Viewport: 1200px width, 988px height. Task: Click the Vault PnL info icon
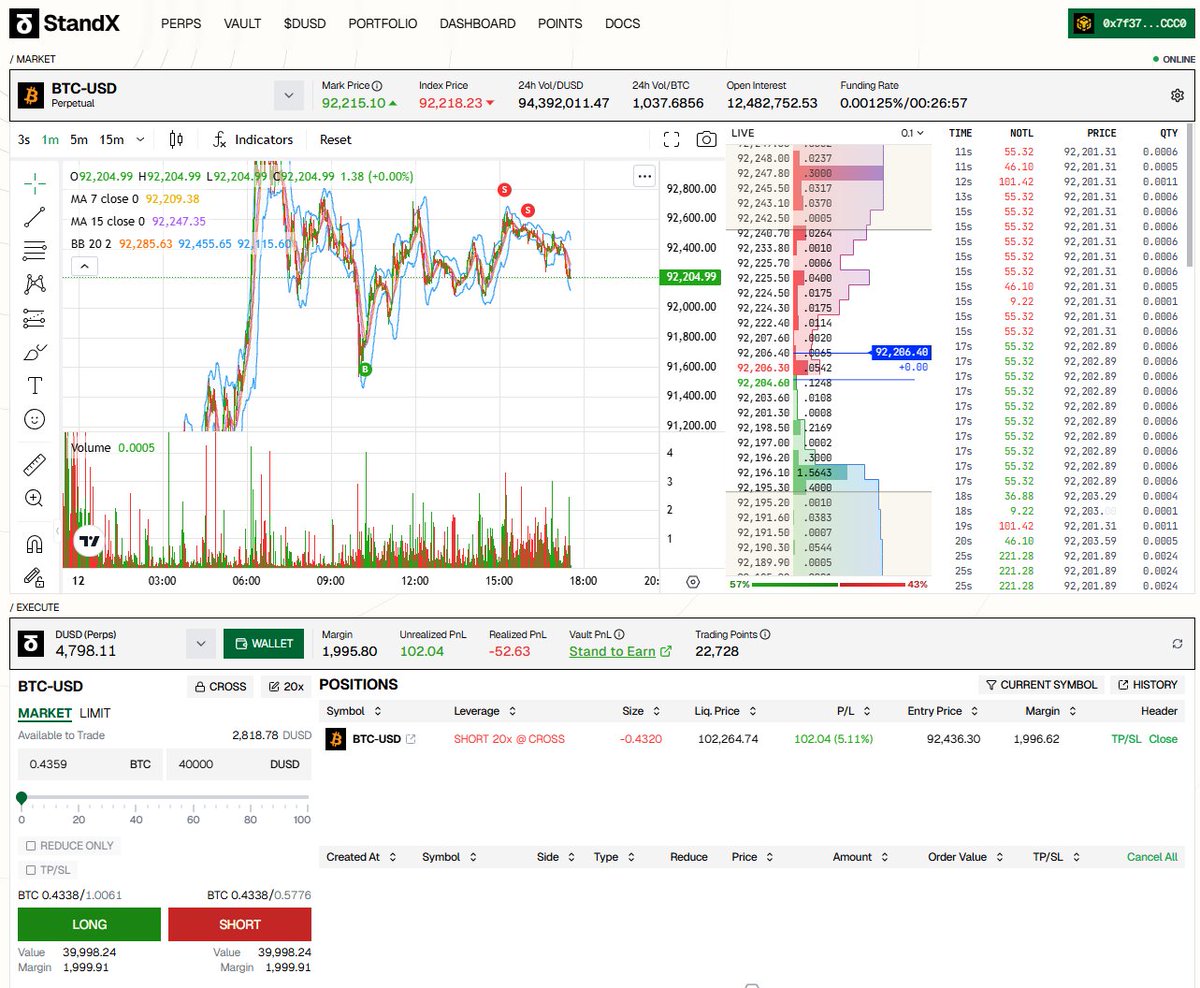tap(619, 634)
